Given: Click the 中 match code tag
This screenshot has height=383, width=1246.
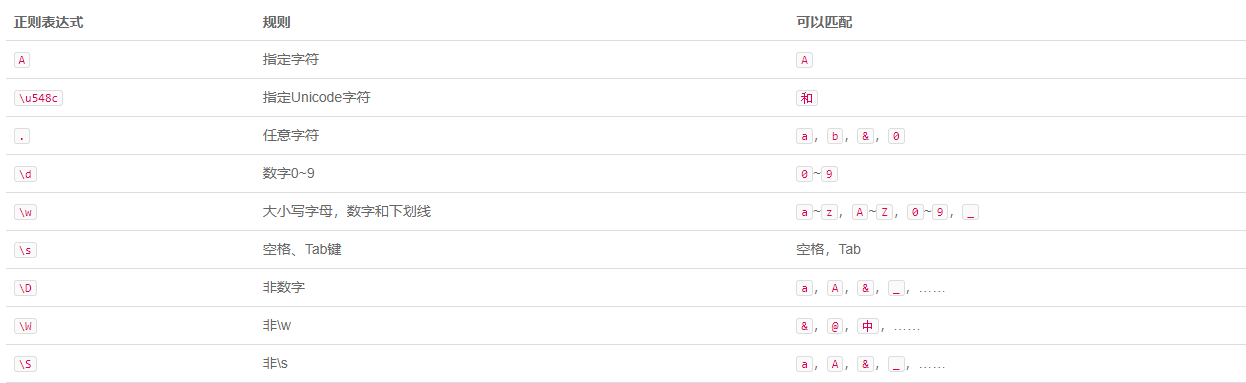Looking at the screenshot, I should [x=867, y=326].
